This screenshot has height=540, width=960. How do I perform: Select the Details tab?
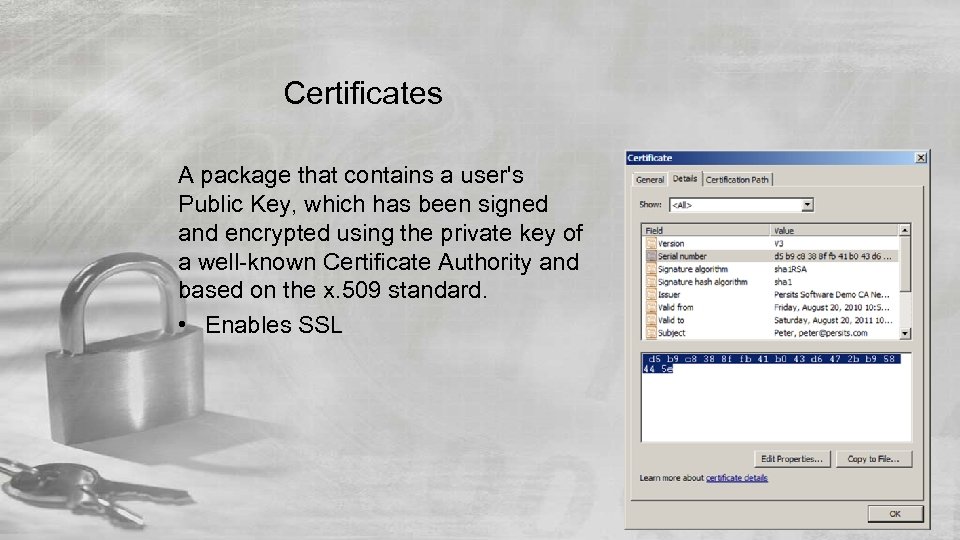(x=684, y=179)
